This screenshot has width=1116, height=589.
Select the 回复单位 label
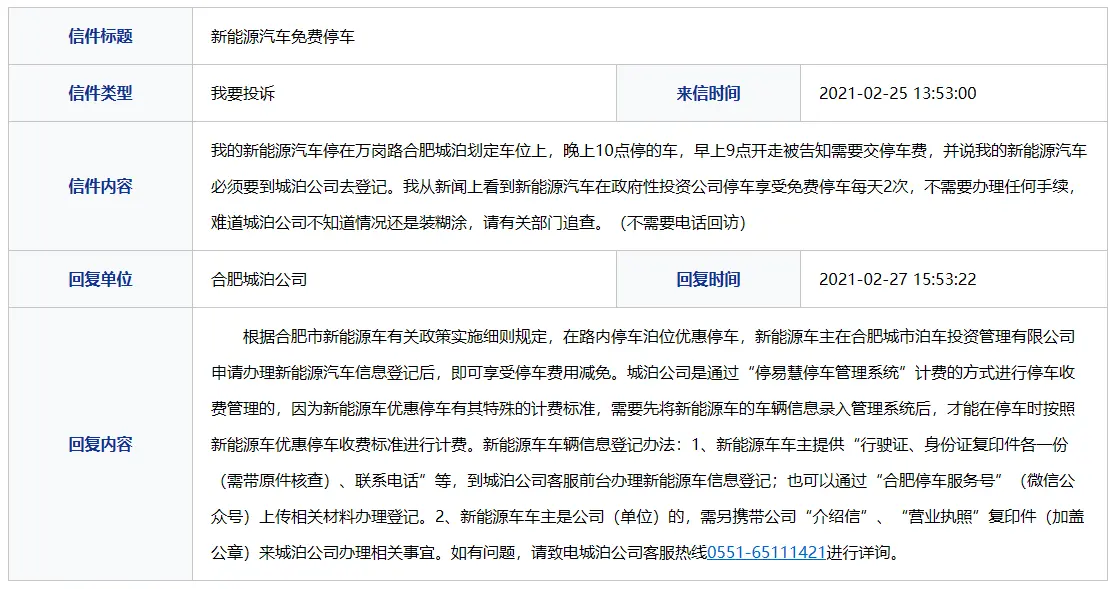(100, 280)
